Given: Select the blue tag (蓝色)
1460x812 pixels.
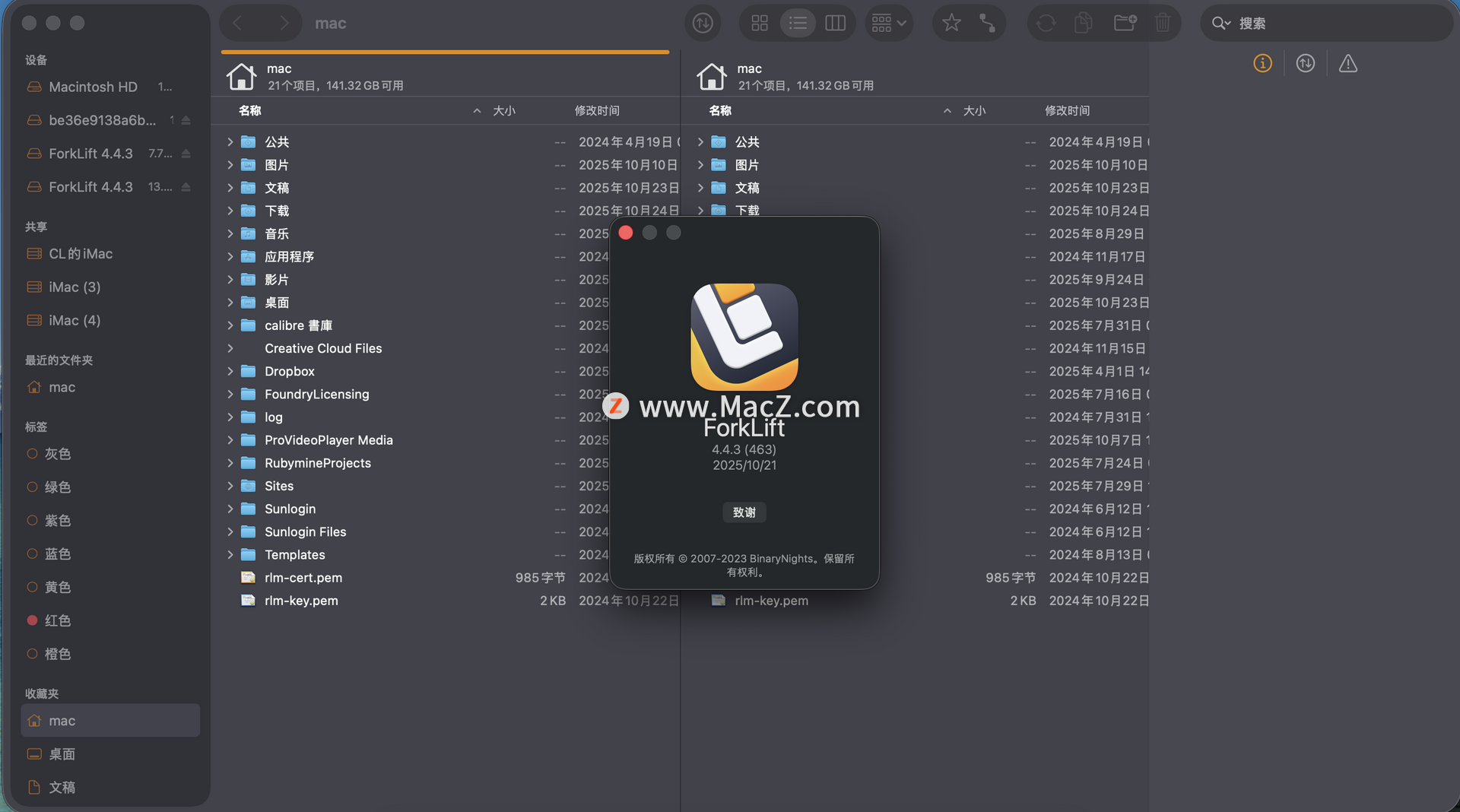Looking at the screenshot, I should click(x=58, y=554).
